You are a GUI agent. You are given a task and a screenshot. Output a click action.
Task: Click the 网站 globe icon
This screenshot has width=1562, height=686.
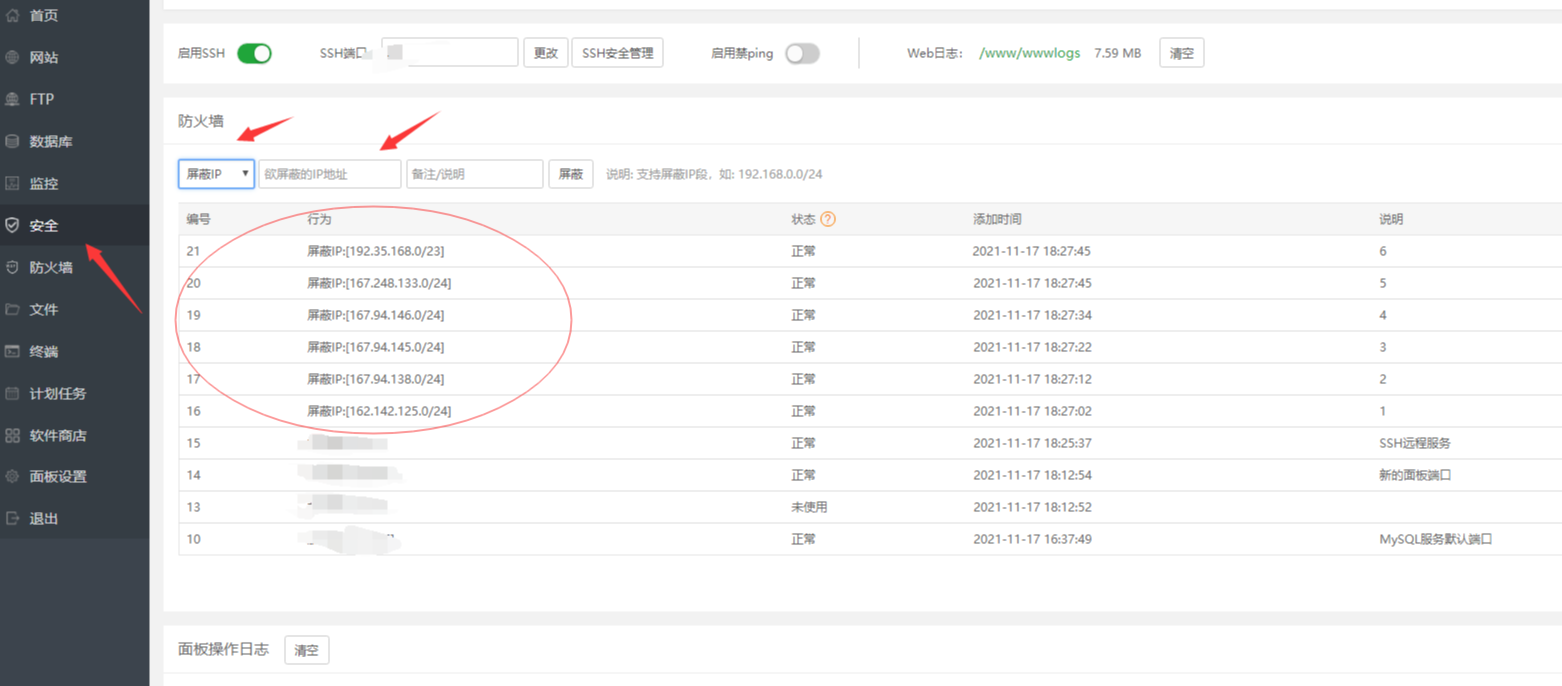tap(12, 58)
